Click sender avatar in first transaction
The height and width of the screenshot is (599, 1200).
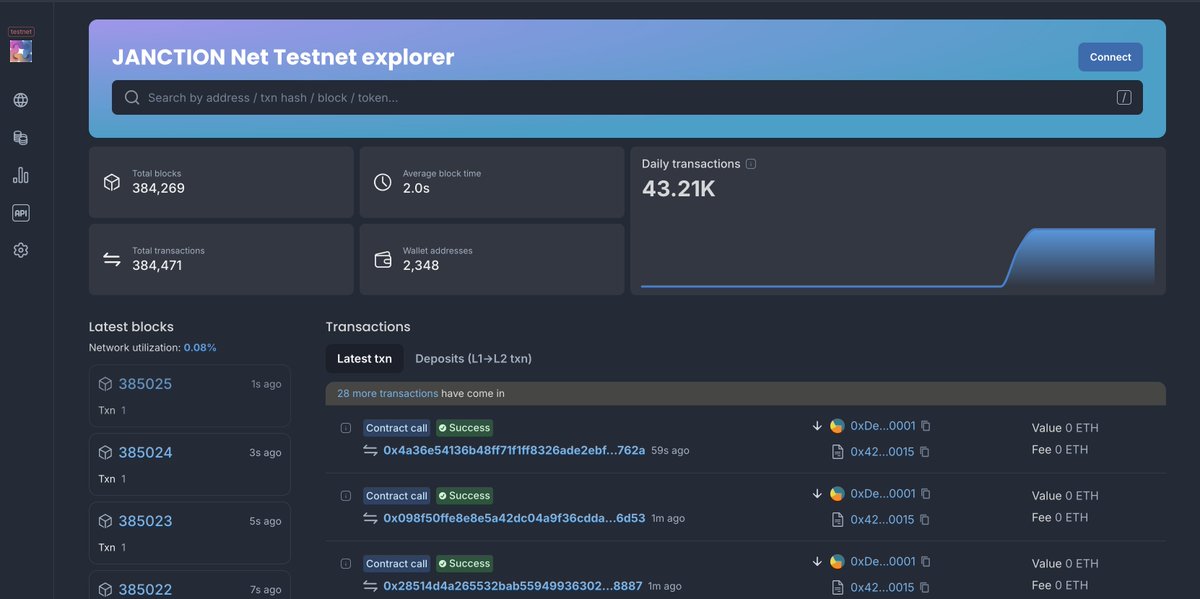tap(837, 426)
